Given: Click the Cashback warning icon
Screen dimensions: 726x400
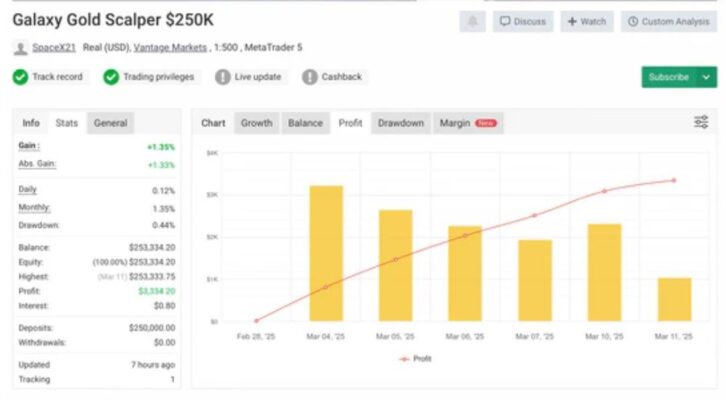Looking at the screenshot, I should 309,77.
